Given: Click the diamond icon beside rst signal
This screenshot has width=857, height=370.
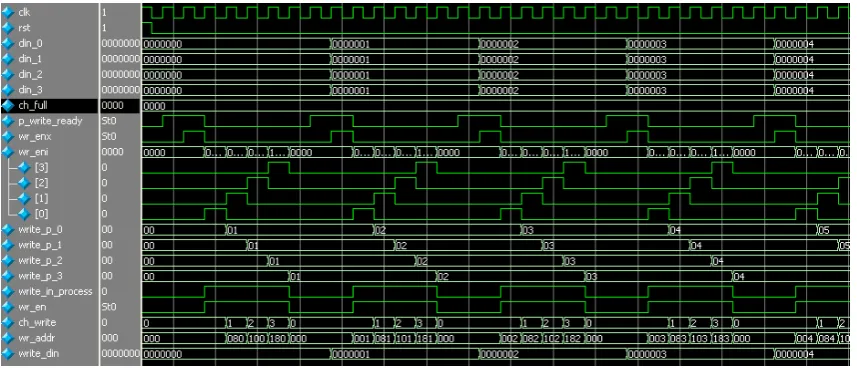Looking at the screenshot, I should pos(8,27).
